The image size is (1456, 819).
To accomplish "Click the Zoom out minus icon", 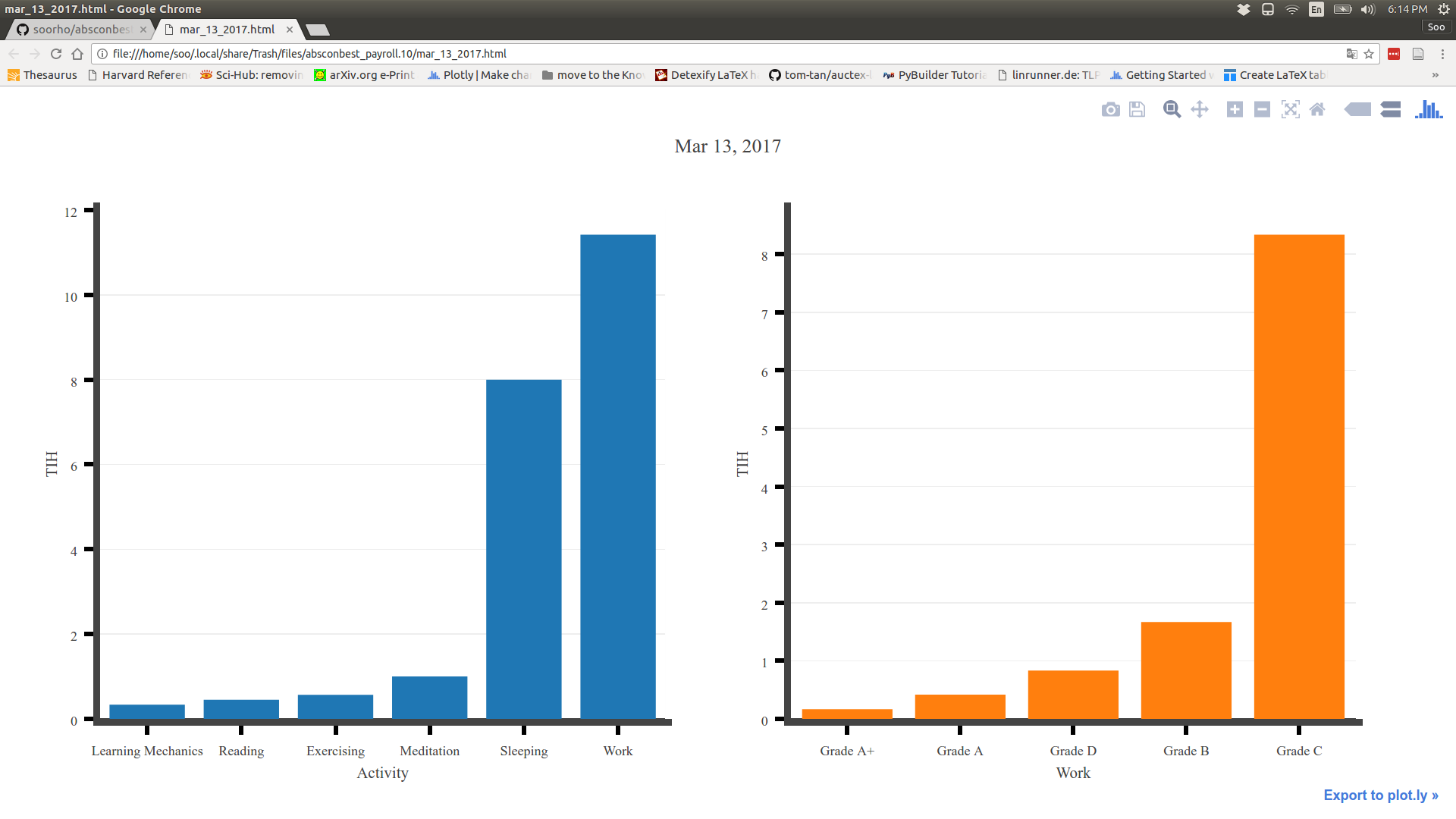I will click(1262, 110).
